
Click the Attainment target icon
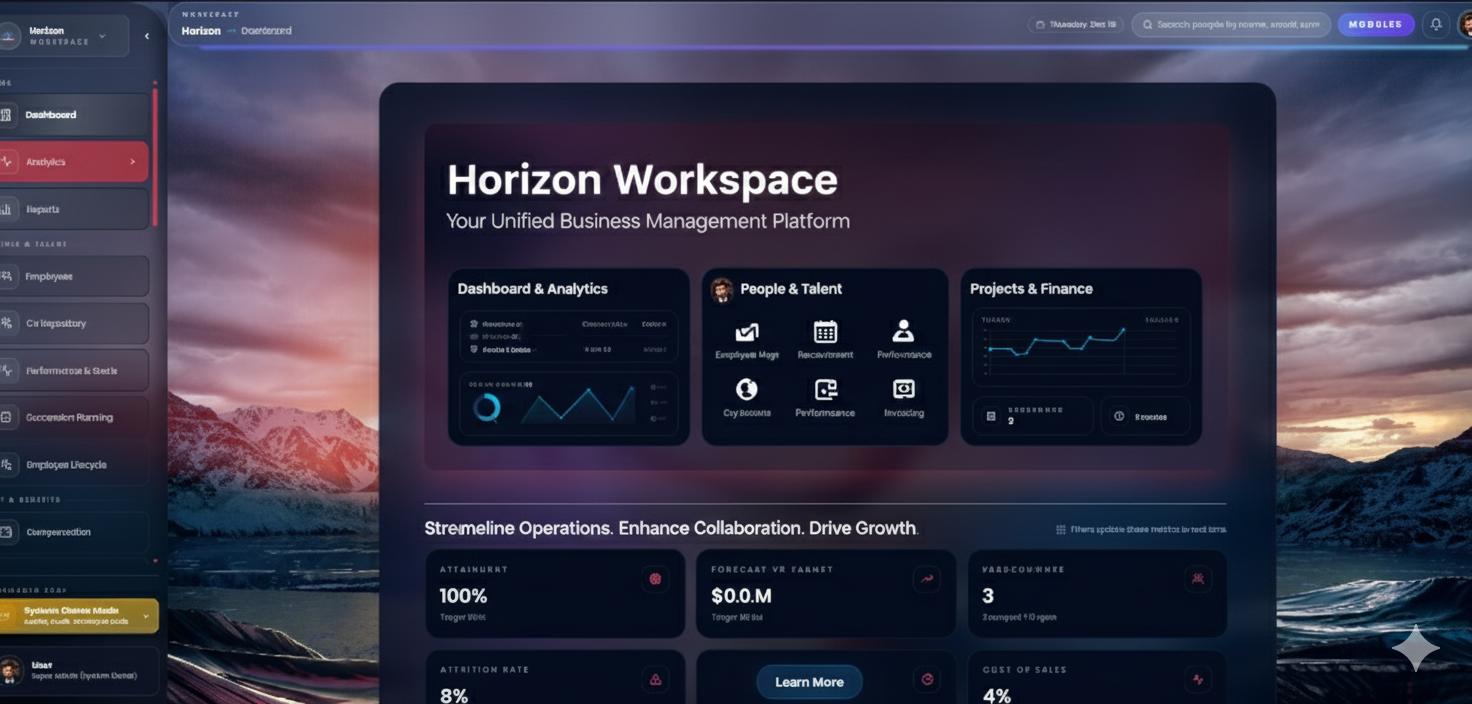655,578
